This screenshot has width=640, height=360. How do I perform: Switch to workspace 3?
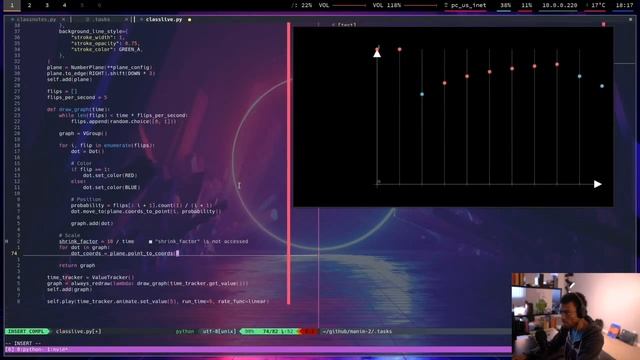[47, 5]
